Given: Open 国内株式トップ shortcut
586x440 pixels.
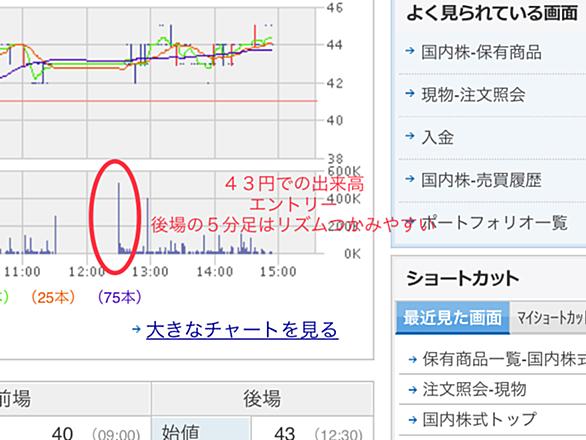Looking at the screenshot, I should tap(479, 419).
